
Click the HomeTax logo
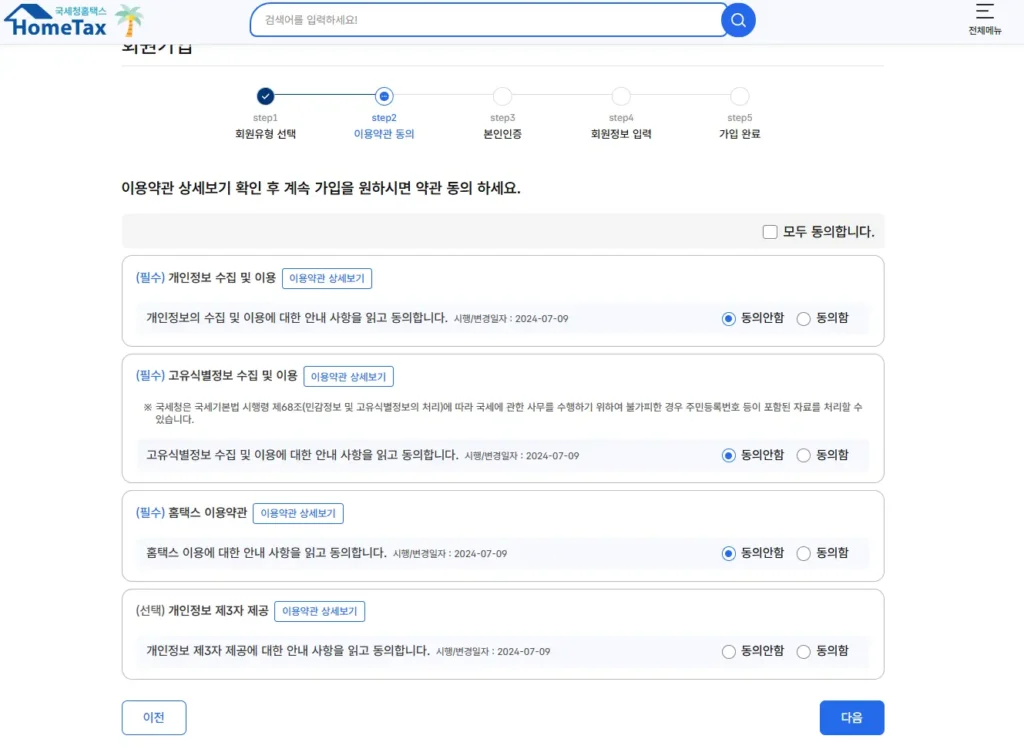click(x=56, y=20)
